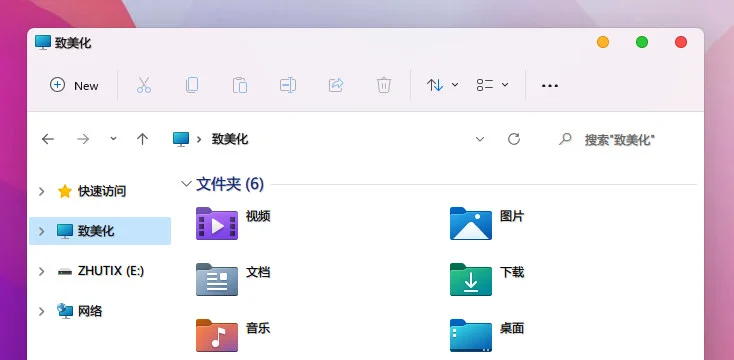Click the 文档 folder name
The image size is (734, 360).
(258, 272)
